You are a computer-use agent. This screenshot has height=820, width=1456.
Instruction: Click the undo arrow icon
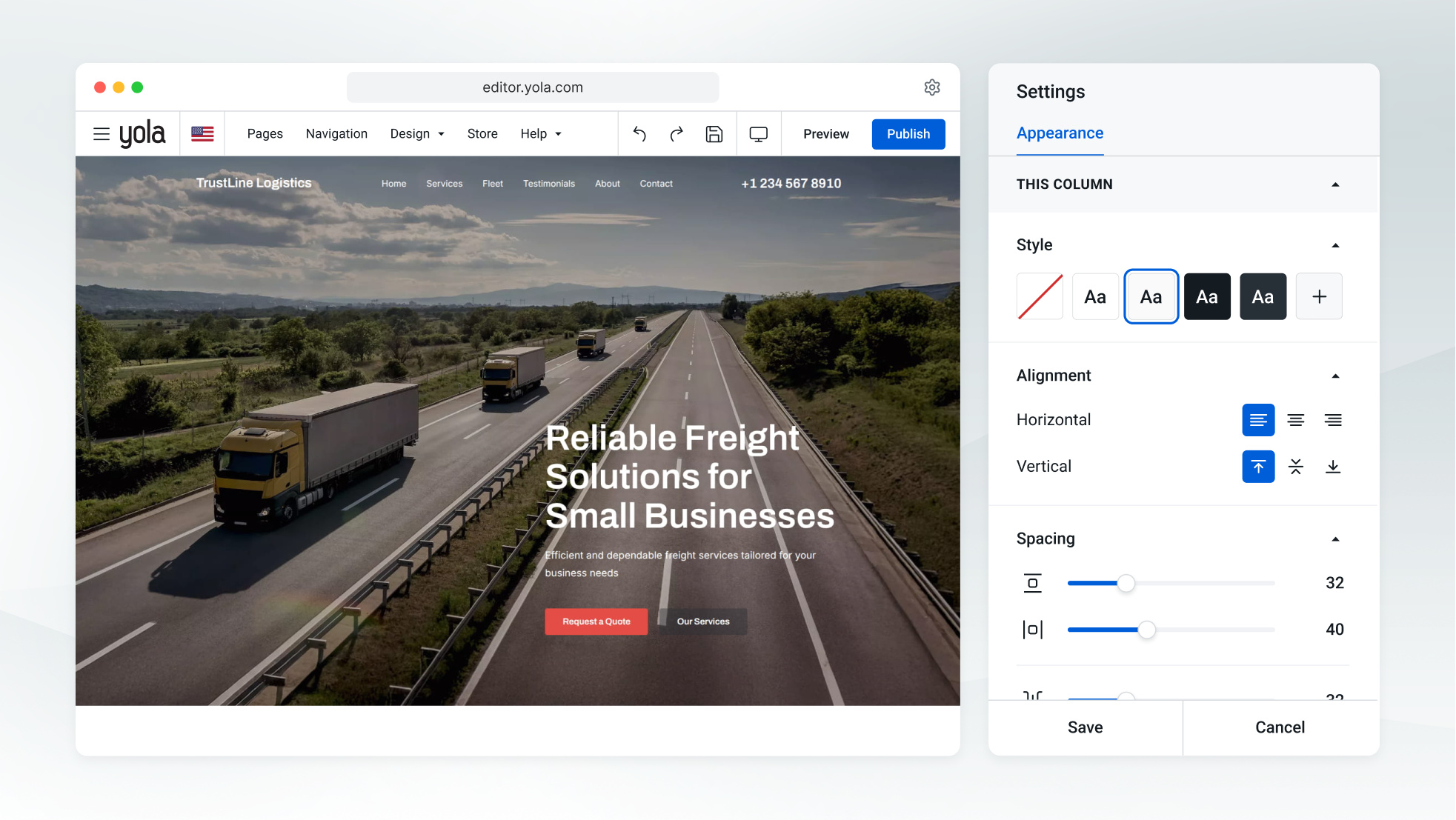coord(639,134)
